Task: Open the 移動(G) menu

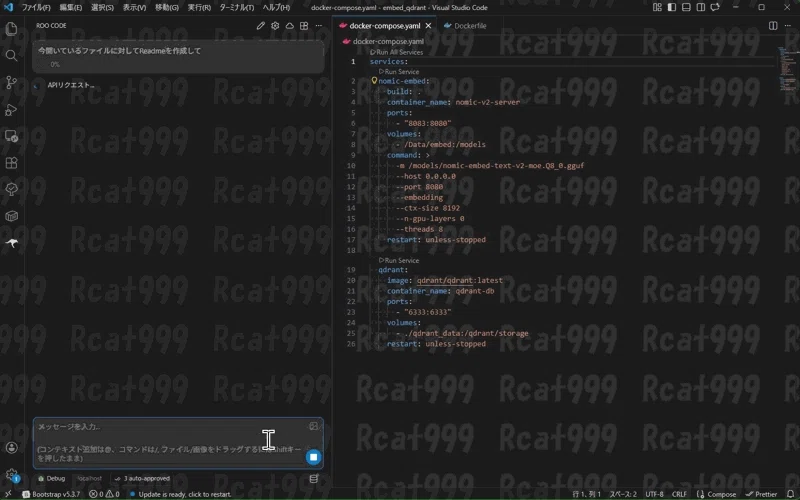Action: (x=166, y=8)
